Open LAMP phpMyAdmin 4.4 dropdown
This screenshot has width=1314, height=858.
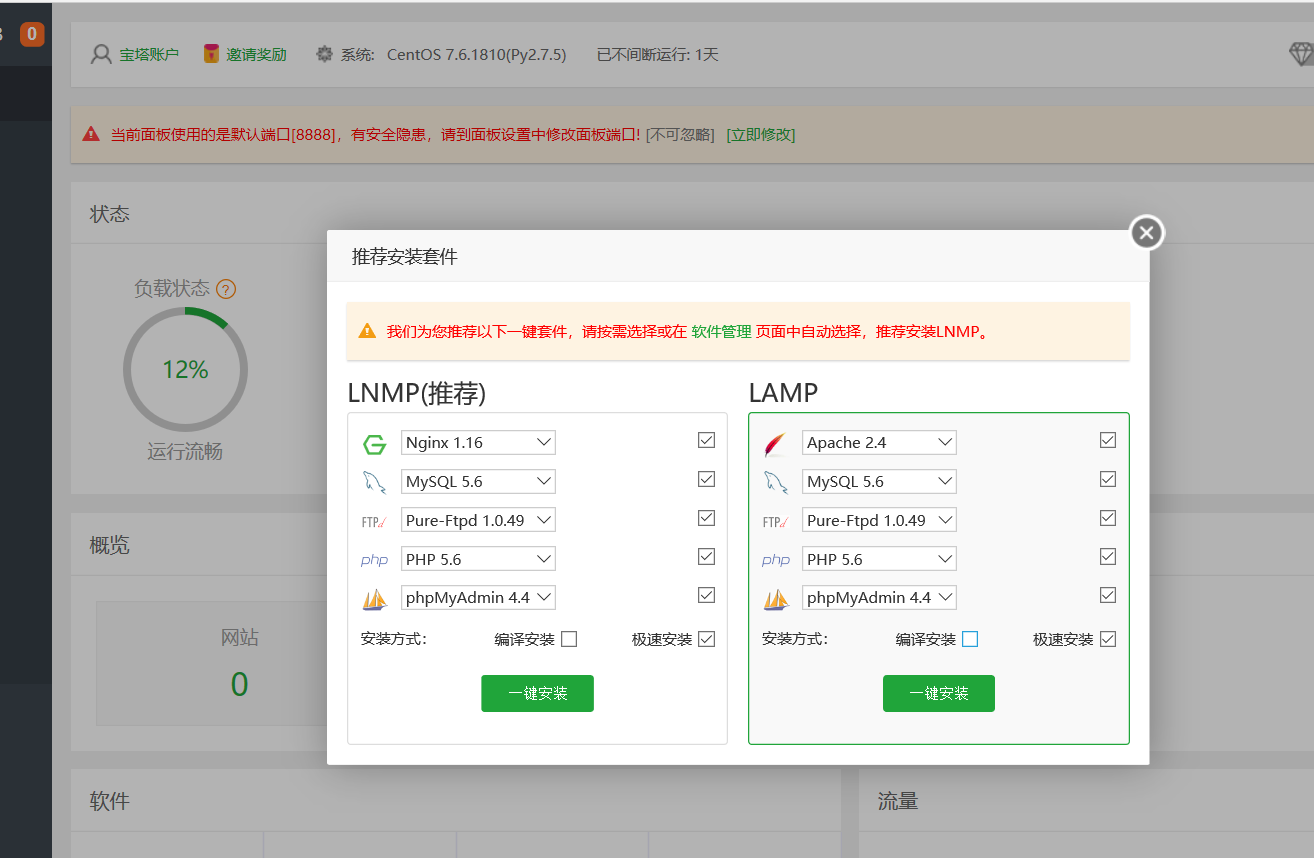click(x=879, y=597)
